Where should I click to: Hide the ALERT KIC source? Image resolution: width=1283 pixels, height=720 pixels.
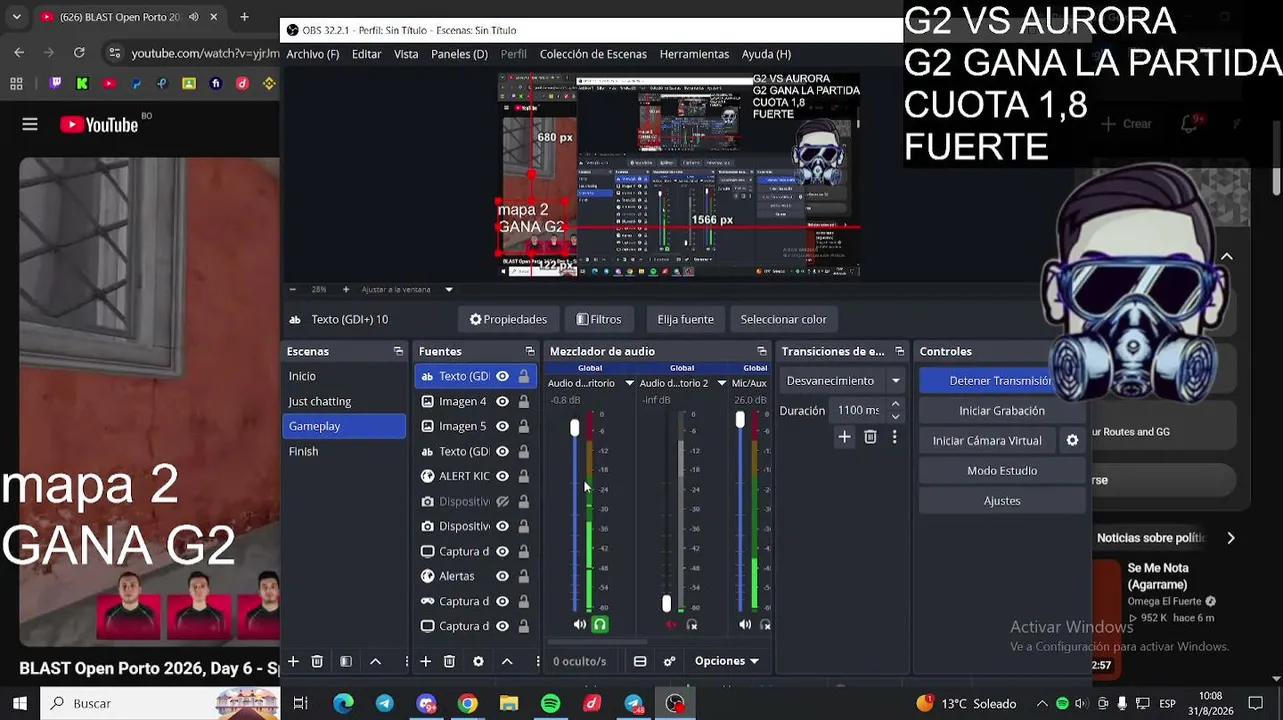point(502,476)
